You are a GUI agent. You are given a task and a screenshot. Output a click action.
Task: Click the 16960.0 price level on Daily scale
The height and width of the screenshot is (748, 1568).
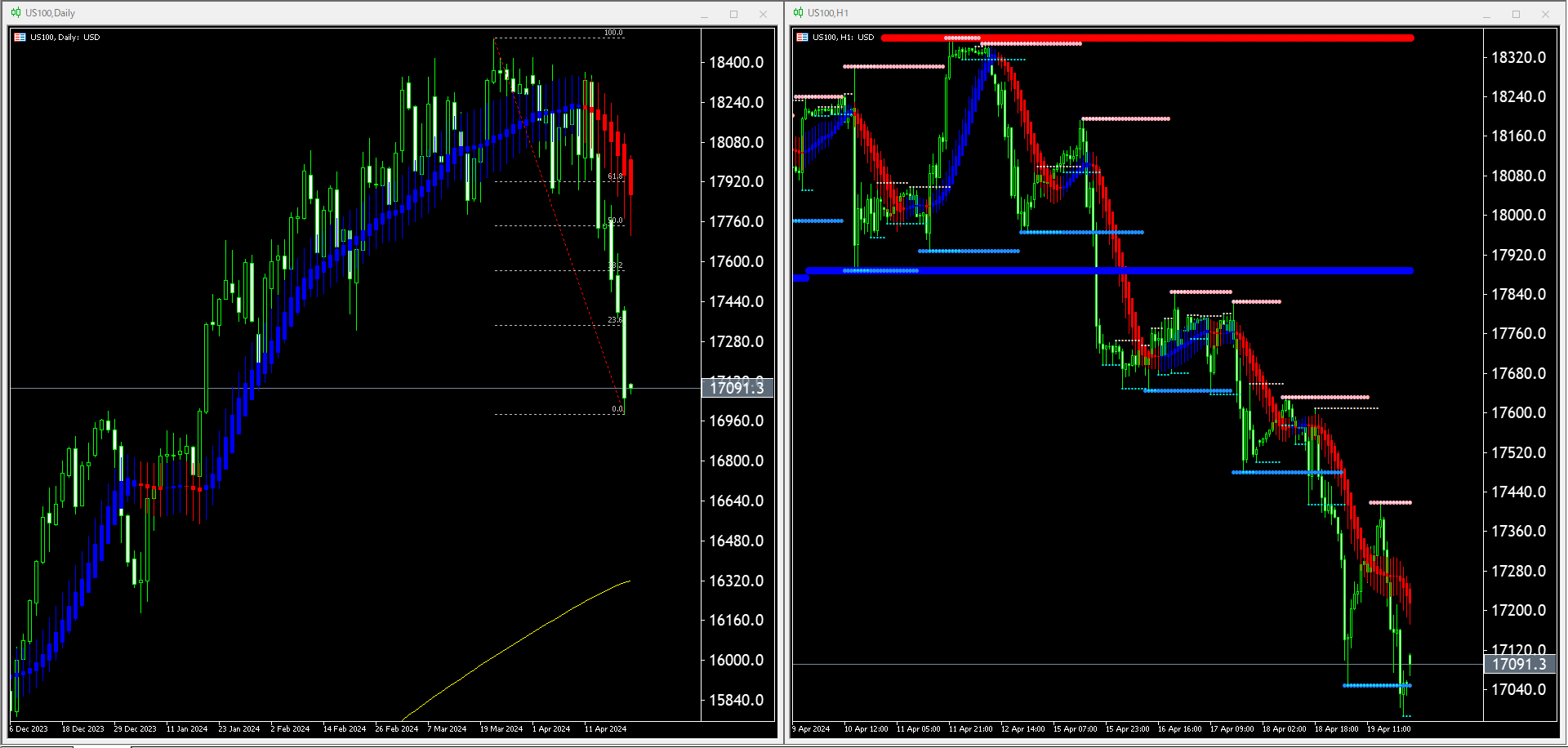point(737,421)
